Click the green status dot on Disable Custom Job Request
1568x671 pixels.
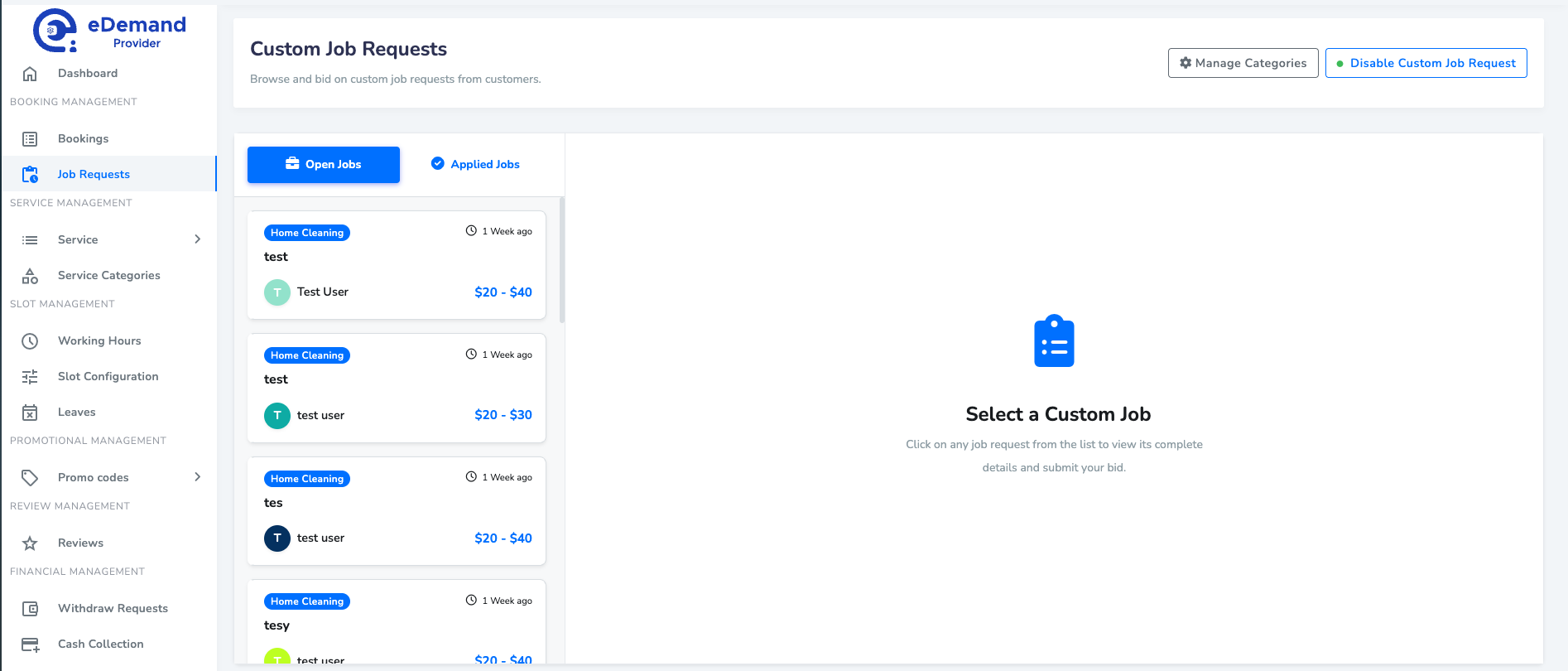(x=1340, y=64)
